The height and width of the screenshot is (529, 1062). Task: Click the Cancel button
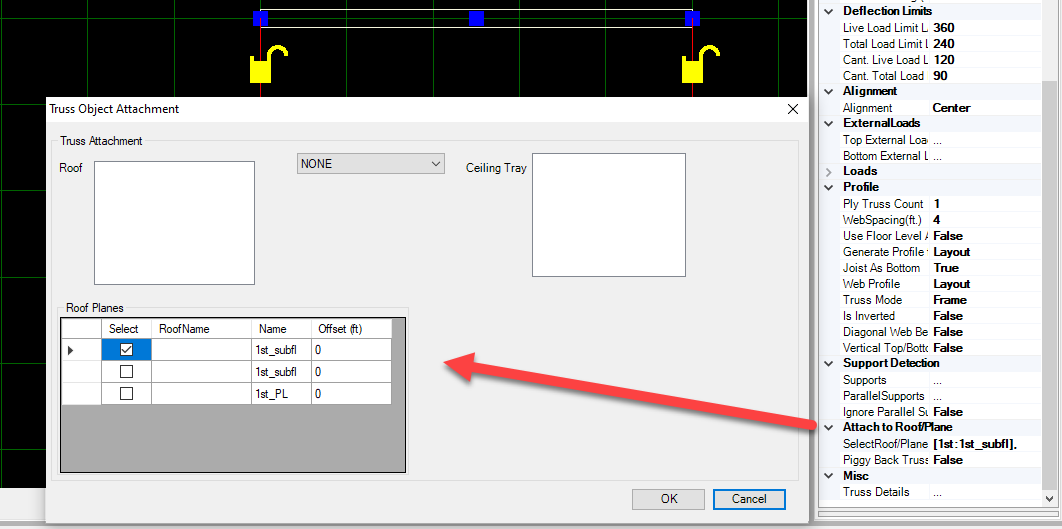click(749, 499)
